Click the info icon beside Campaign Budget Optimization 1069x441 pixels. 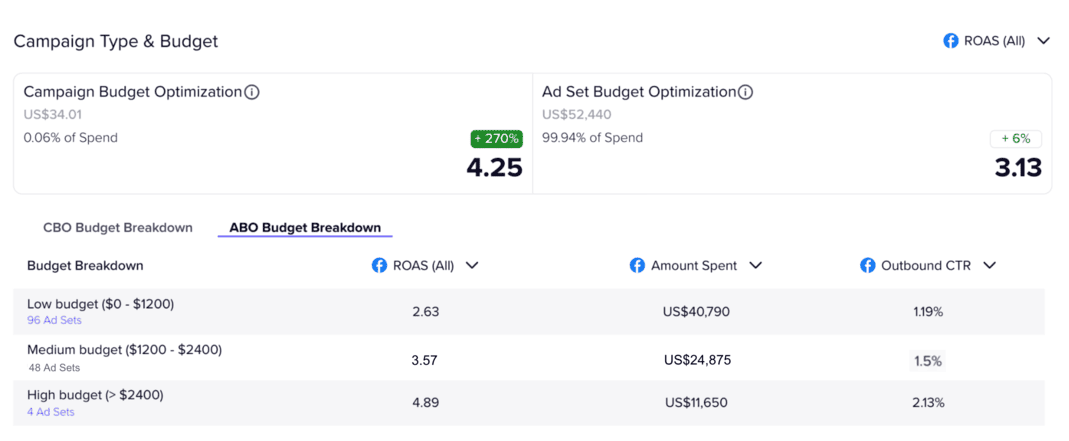252,92
